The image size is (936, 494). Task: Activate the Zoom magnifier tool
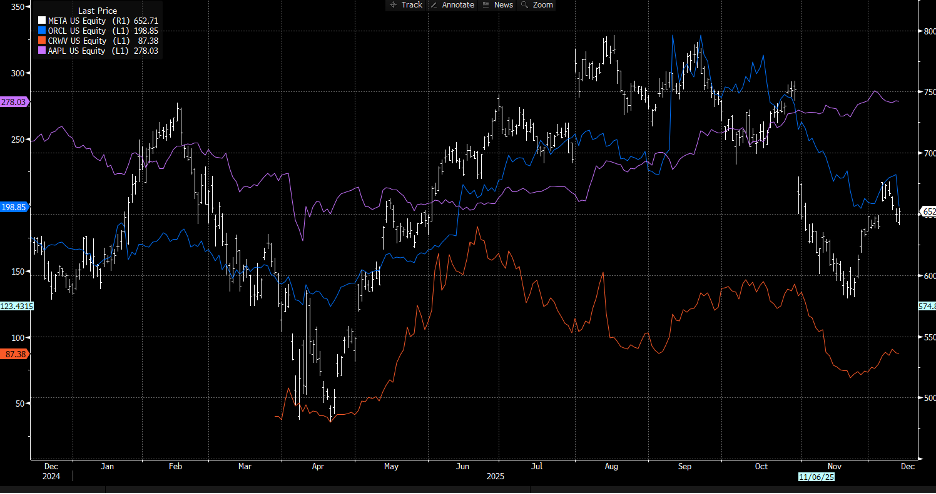tap(537, 5)
